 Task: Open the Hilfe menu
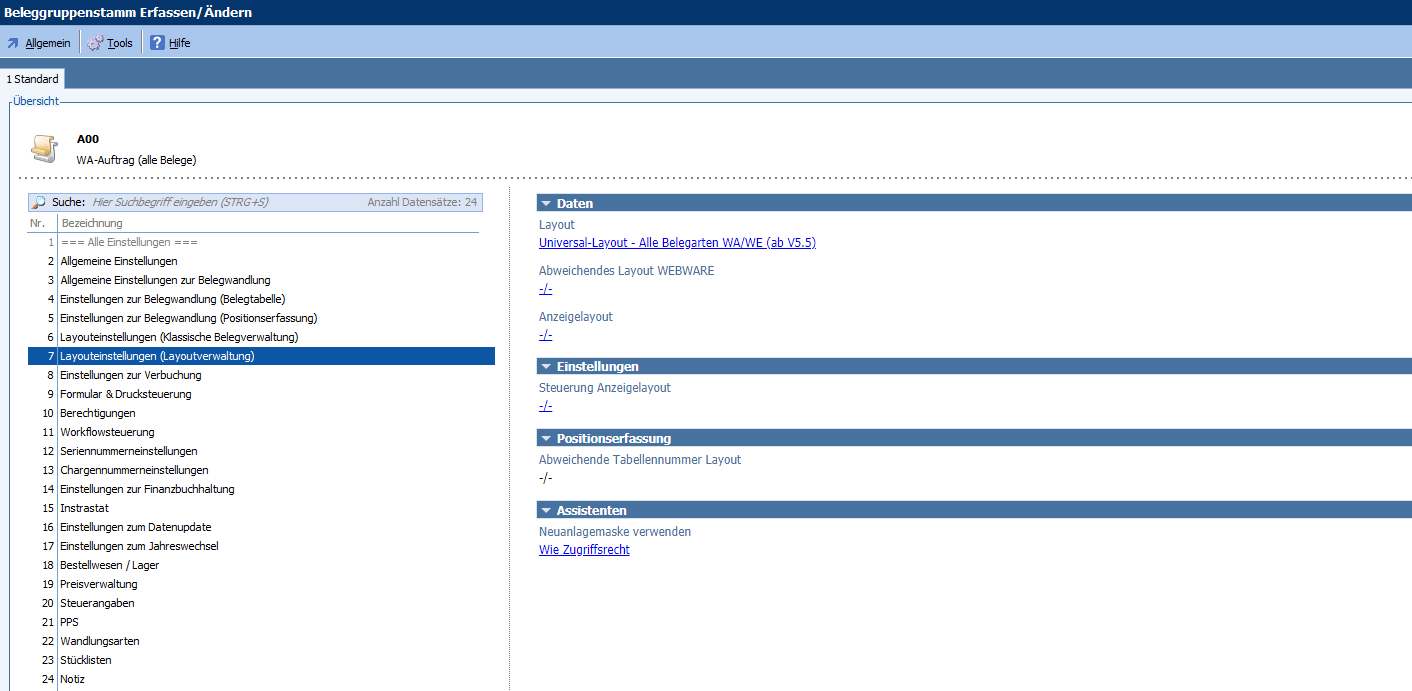pos(179,43)
